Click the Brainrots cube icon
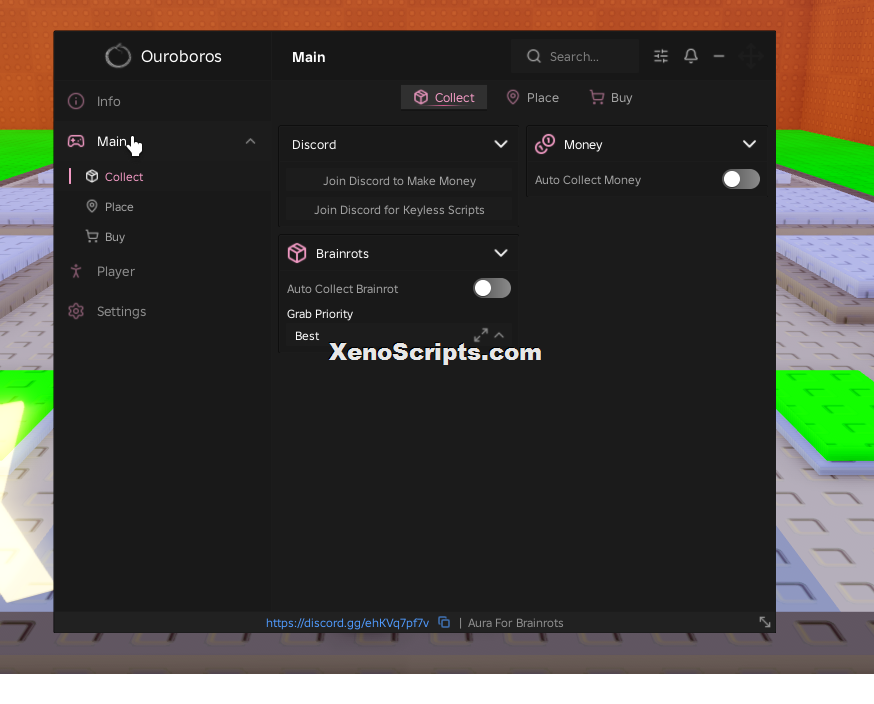This screenshot has width=874, height=704. click(x=297, y=253)
